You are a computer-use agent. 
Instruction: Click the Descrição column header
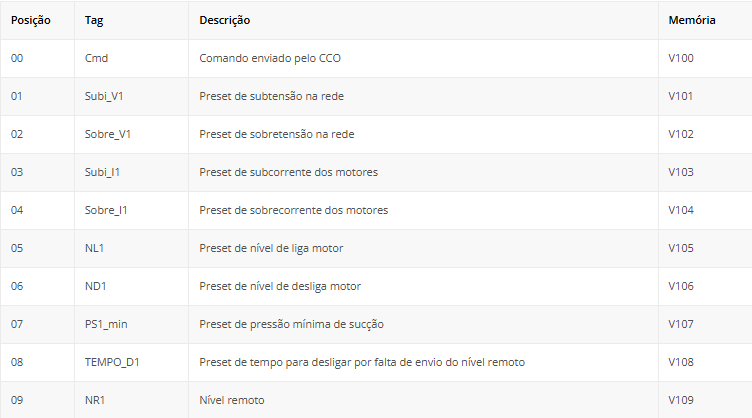pos(225,20)
